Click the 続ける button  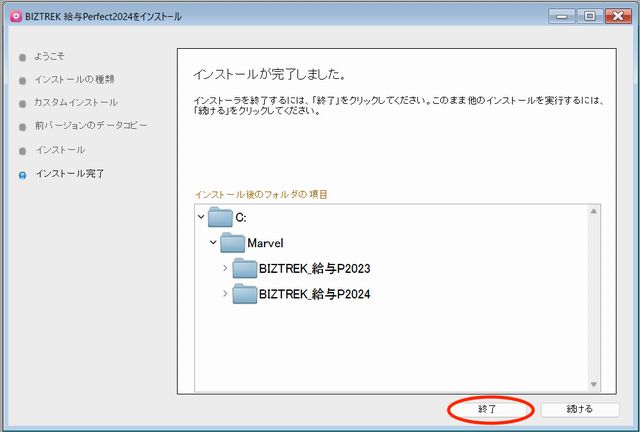click(580, 409)
